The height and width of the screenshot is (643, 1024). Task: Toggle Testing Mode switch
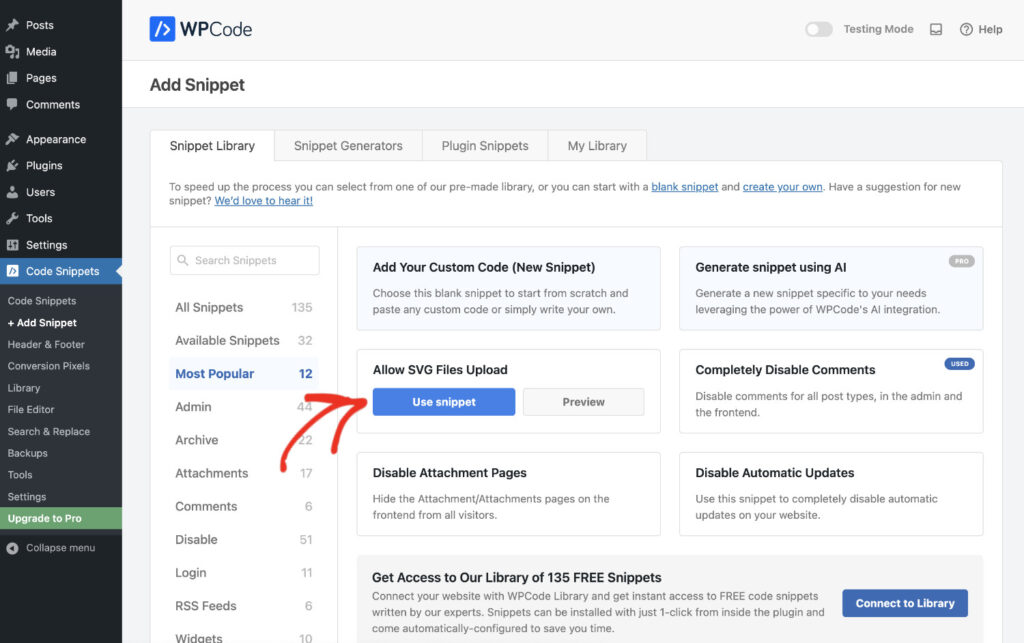[x=818, y=29]
